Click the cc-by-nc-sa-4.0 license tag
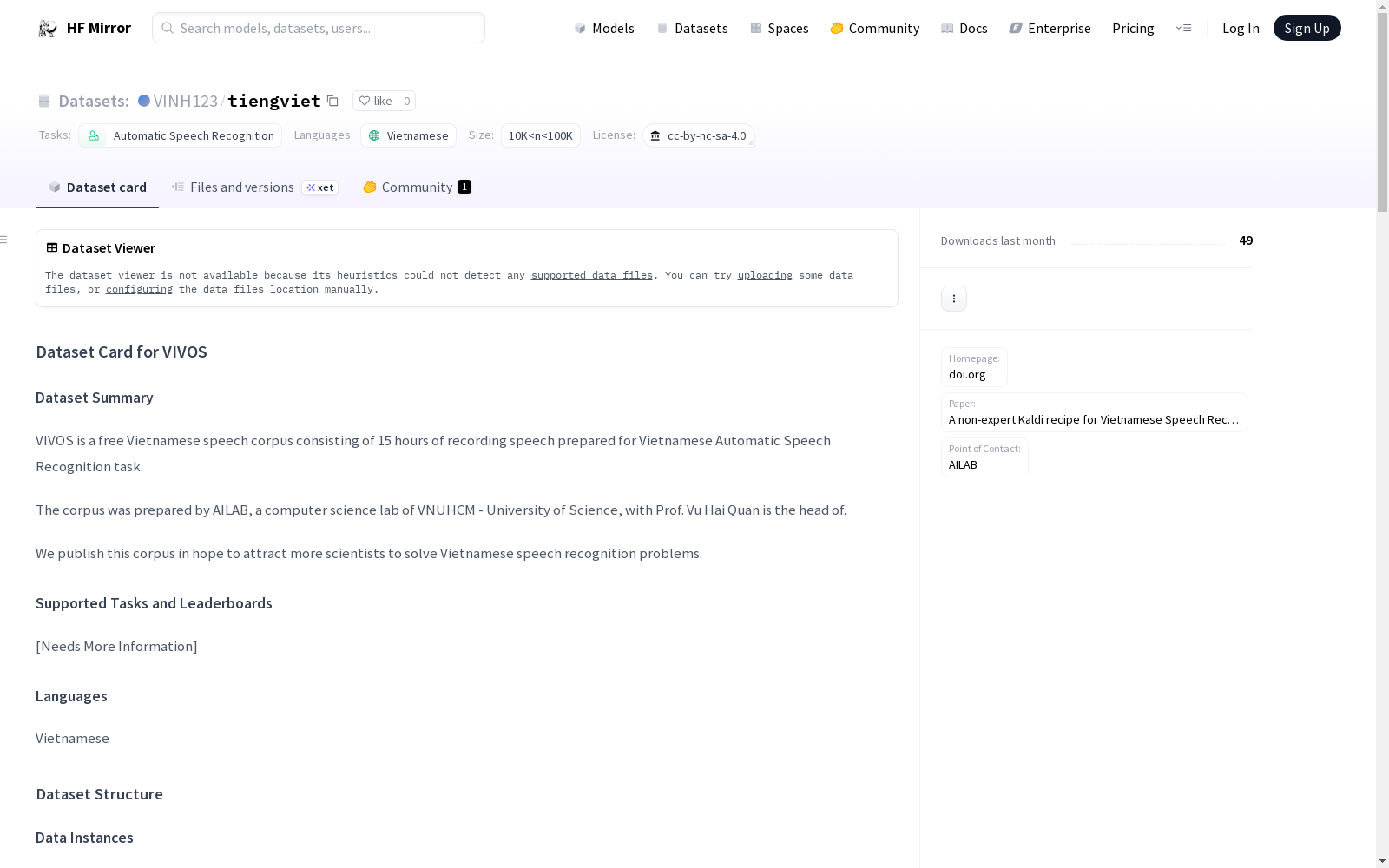 tap(699, 135)
